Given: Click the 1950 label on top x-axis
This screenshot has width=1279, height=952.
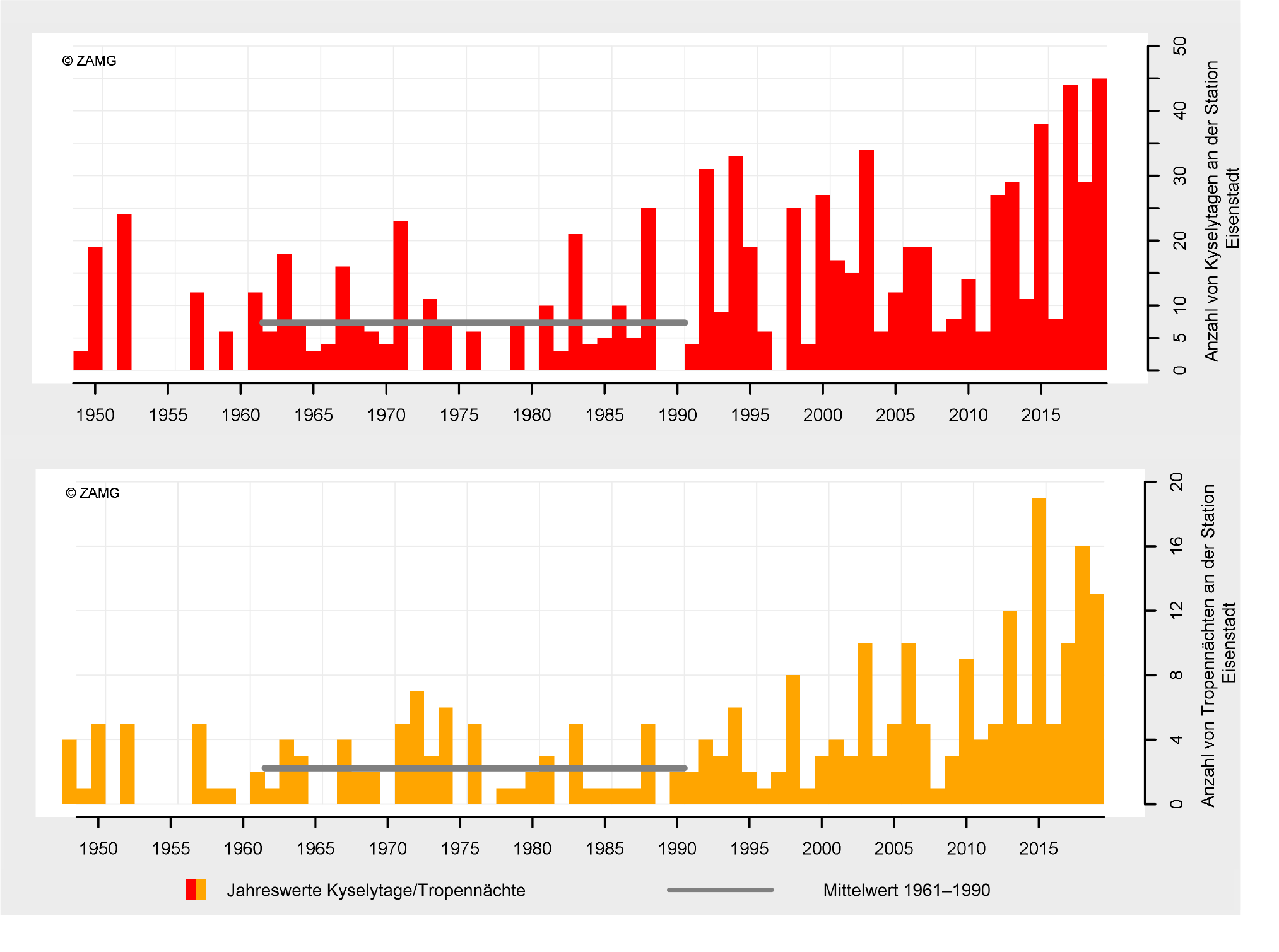Looking at the screenshot, I should click(x=95, y=415).
